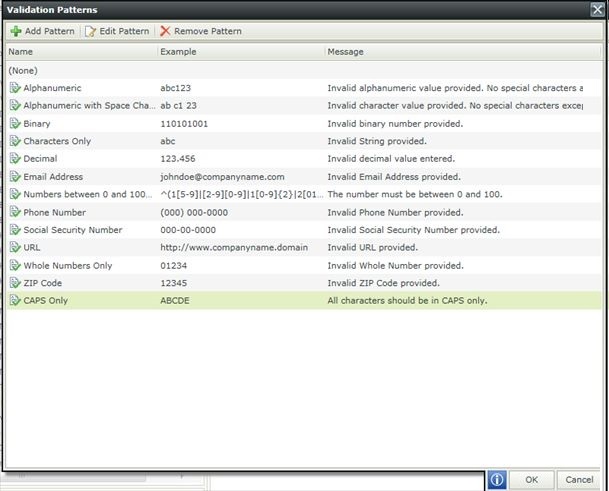Sort by the Message column header

click(462, 52)
